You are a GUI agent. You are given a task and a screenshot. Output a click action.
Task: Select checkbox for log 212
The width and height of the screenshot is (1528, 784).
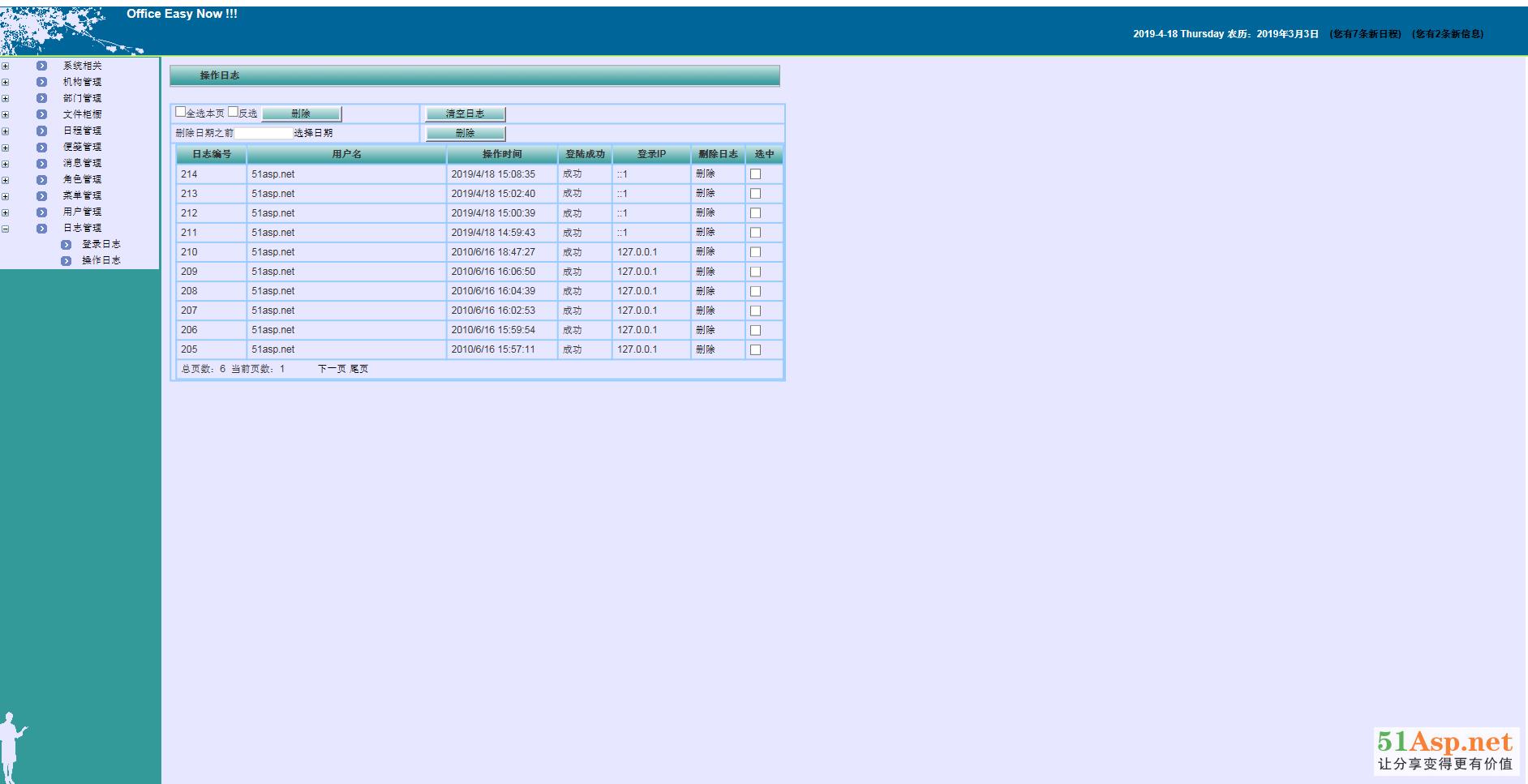[755, 213]
